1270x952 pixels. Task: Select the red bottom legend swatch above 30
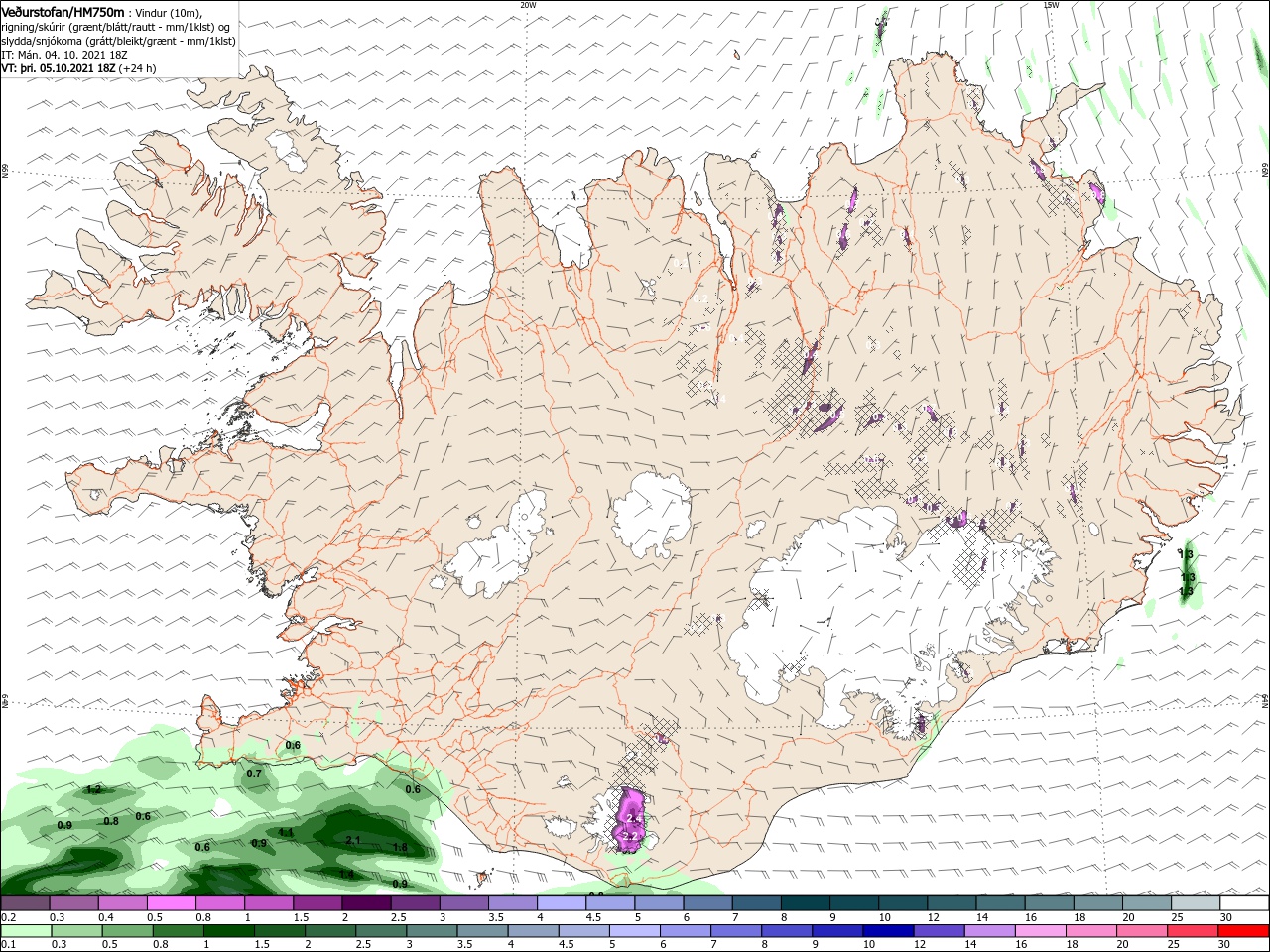pos(1242,931)
